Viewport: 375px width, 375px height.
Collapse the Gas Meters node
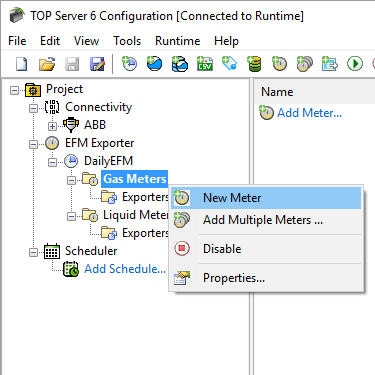click(x=71, y=180)
